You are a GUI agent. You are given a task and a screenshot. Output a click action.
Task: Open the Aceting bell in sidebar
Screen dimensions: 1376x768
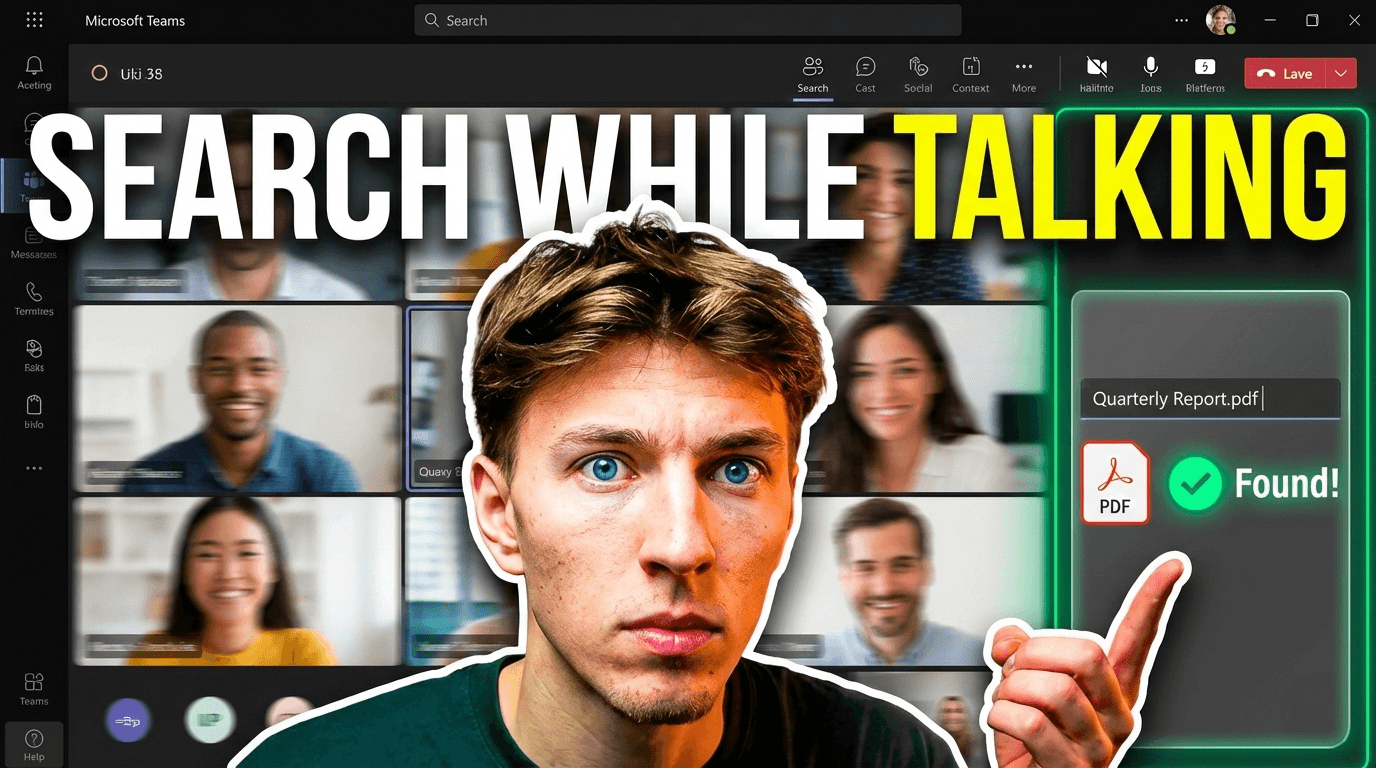tap(34, 73)
